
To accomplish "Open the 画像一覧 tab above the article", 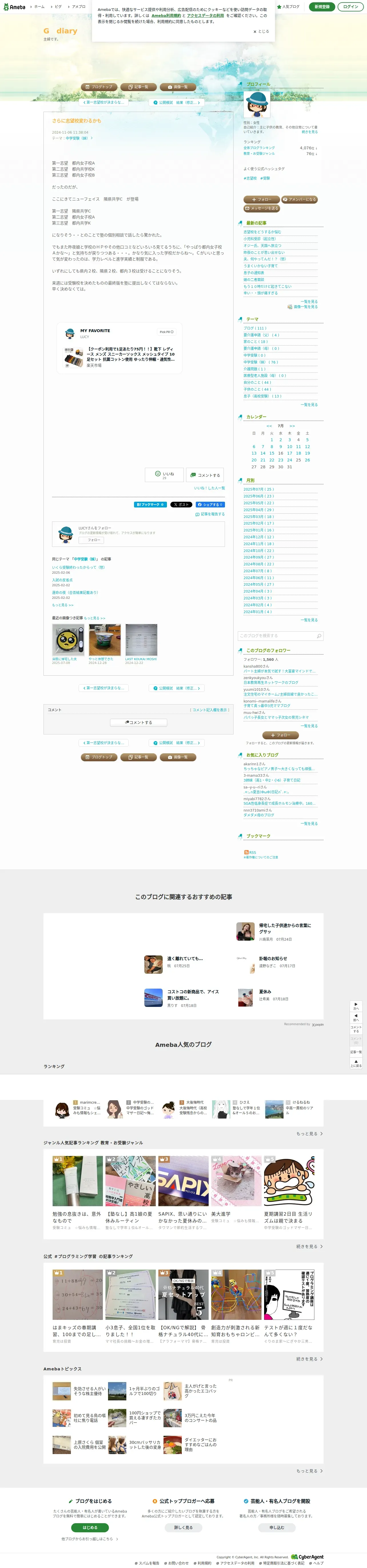I will [178, 87].
